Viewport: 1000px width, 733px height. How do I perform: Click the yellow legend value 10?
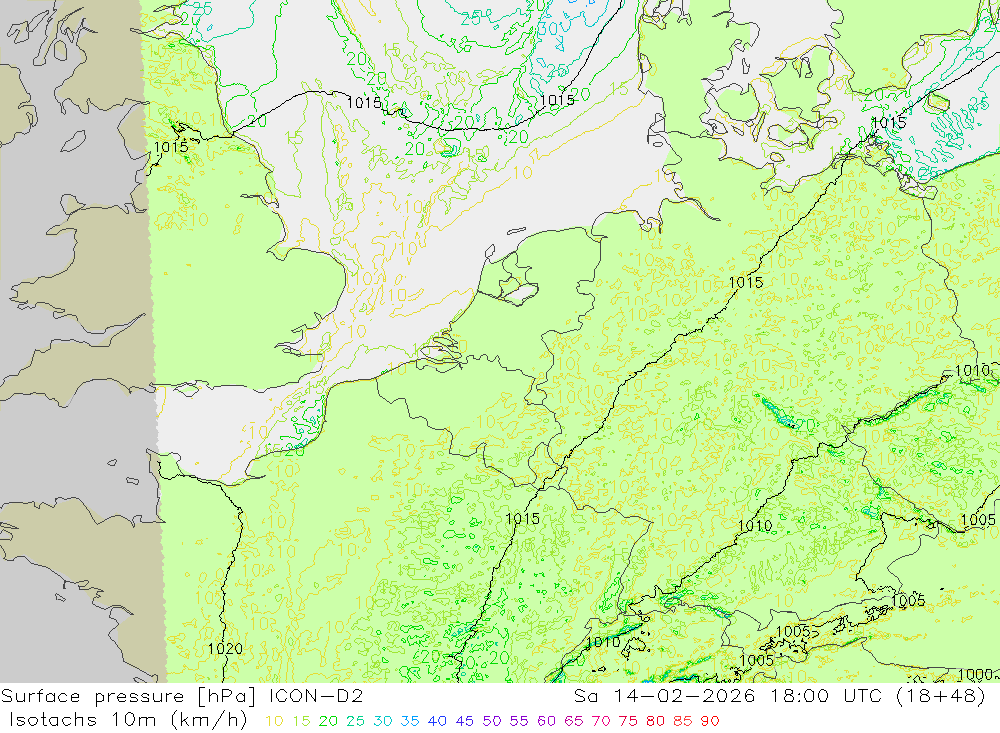click(x=274, y=722)
